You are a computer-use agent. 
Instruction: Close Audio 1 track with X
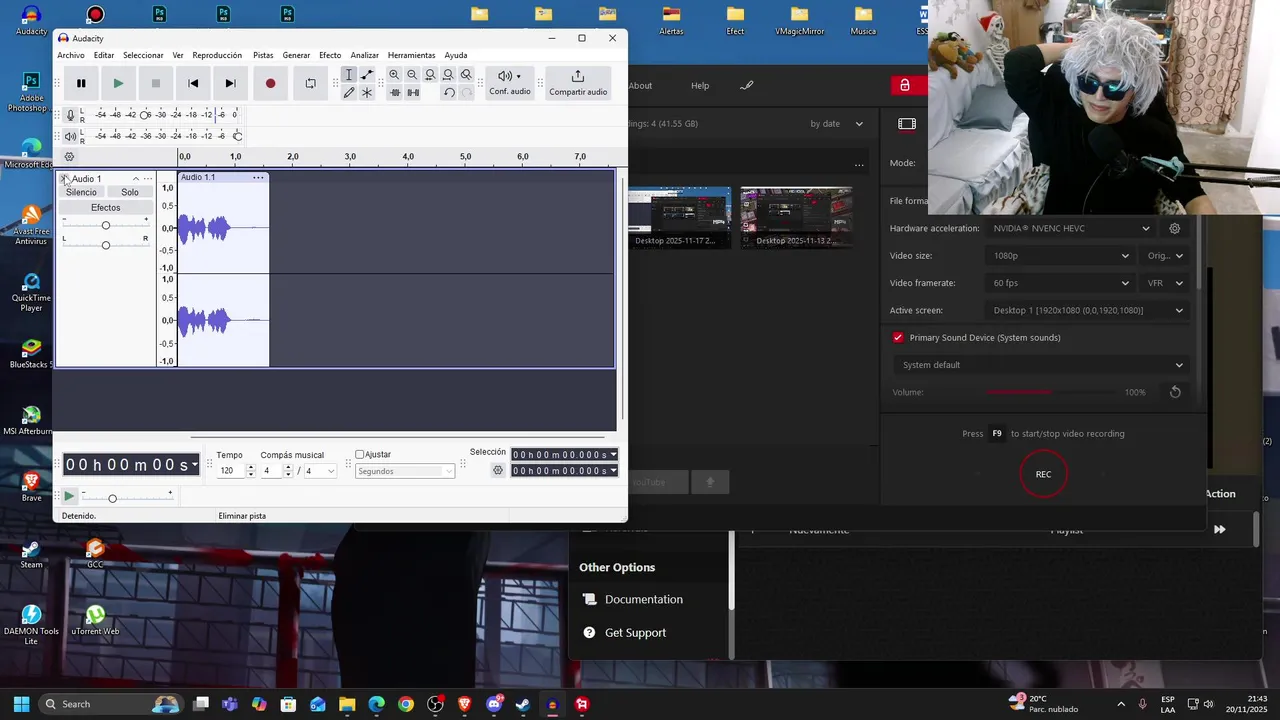(x=64, y=179)
